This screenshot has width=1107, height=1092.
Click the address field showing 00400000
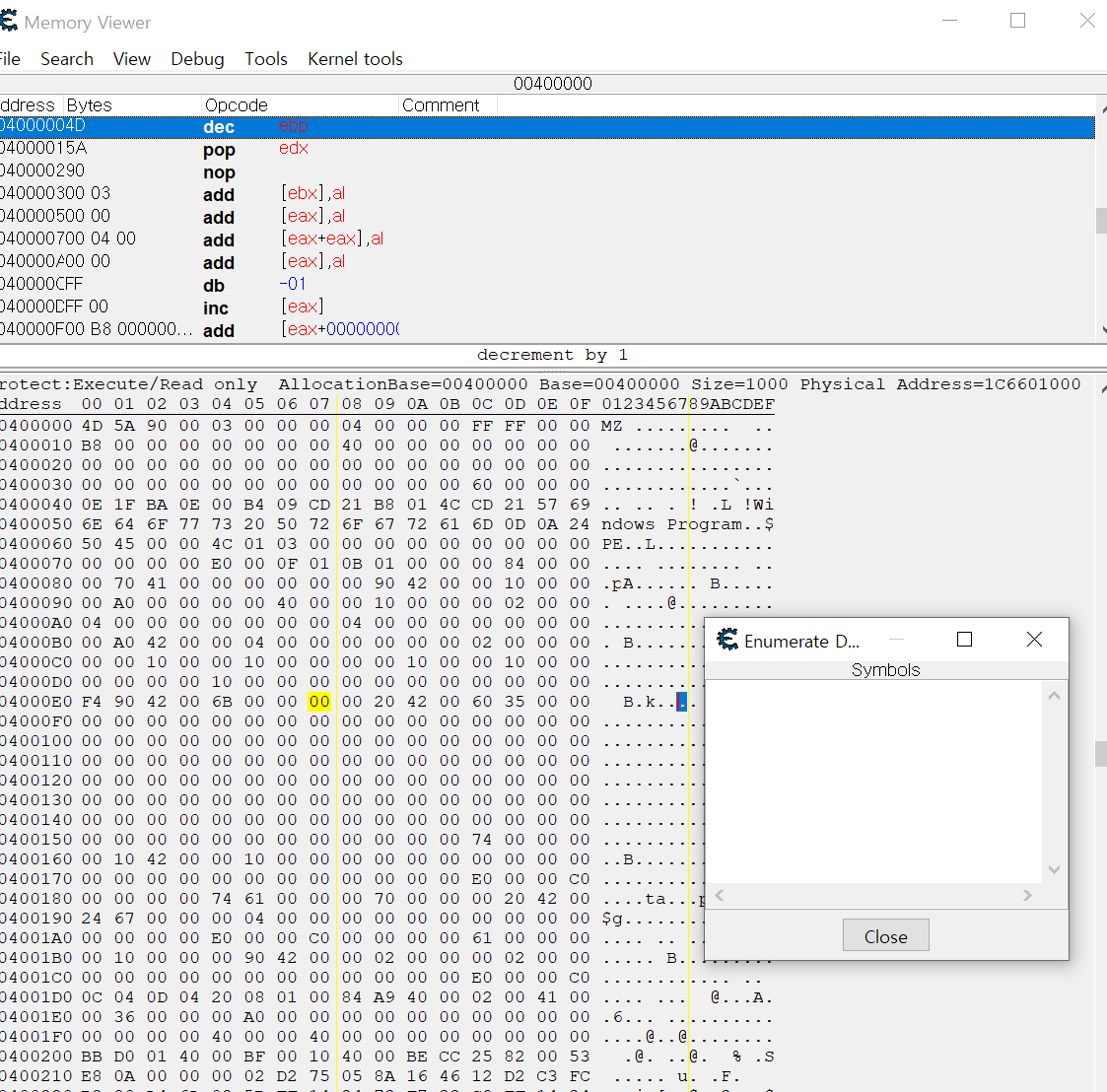pyautogui.click(x=552, y=84)
